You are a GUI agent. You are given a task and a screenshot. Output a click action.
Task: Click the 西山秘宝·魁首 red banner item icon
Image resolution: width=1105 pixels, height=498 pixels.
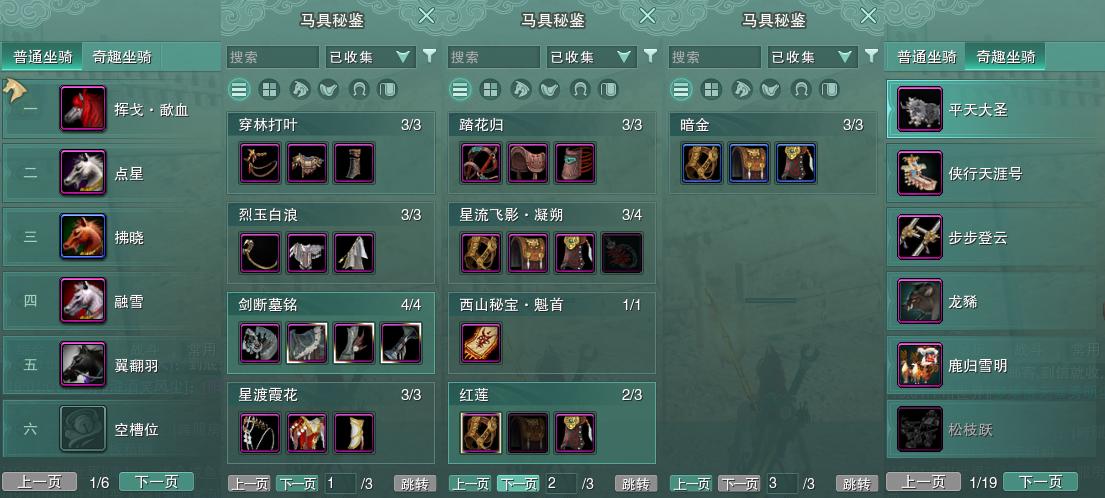(x=481, y=343)
